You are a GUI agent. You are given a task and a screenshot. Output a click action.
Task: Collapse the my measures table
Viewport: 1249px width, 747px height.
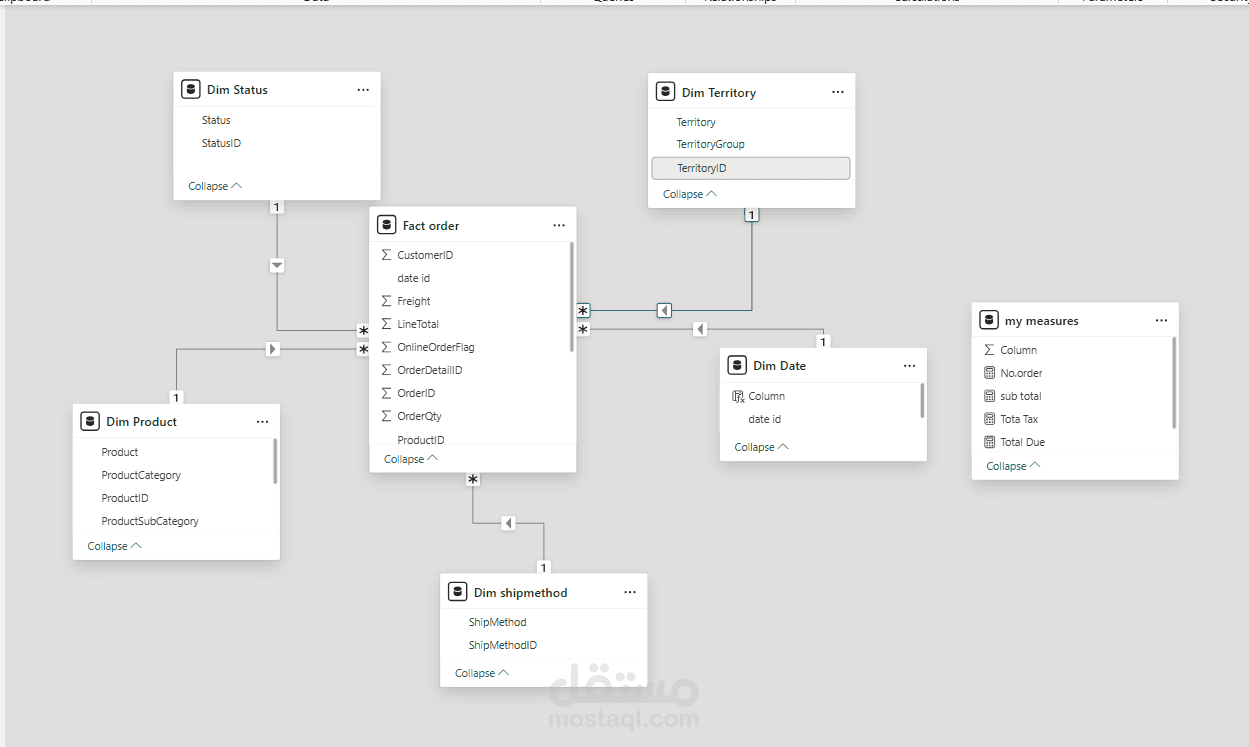(x=1012, y=466)
